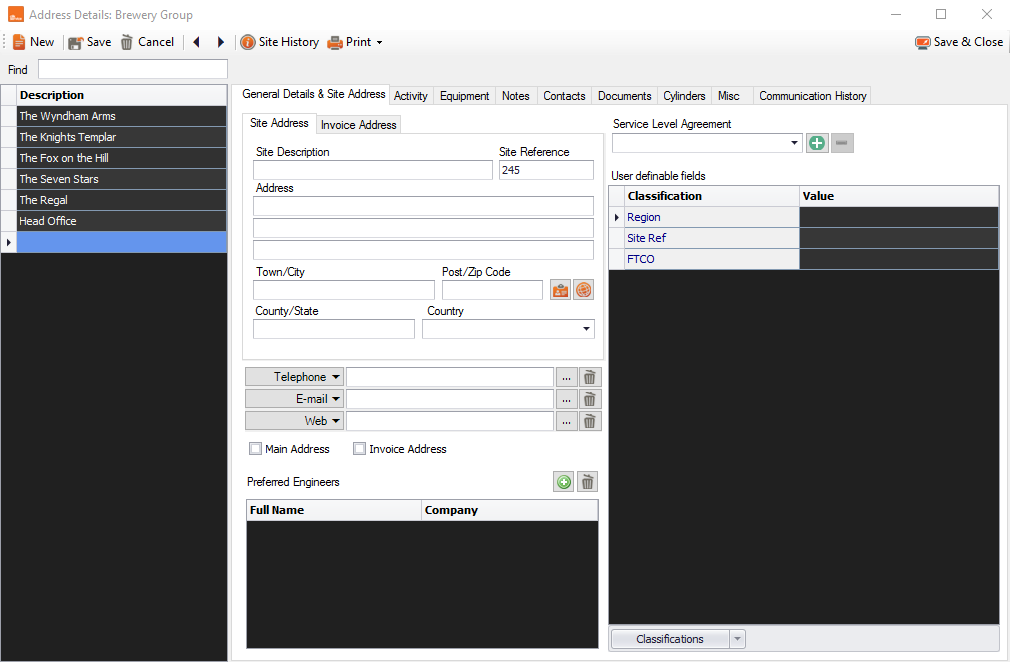Open the Web type dropdown

click(336, 421)
